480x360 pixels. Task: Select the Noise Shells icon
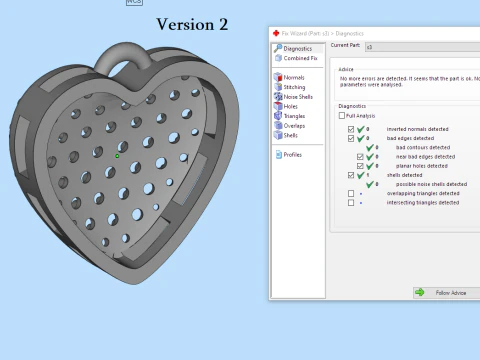(278, 96)
